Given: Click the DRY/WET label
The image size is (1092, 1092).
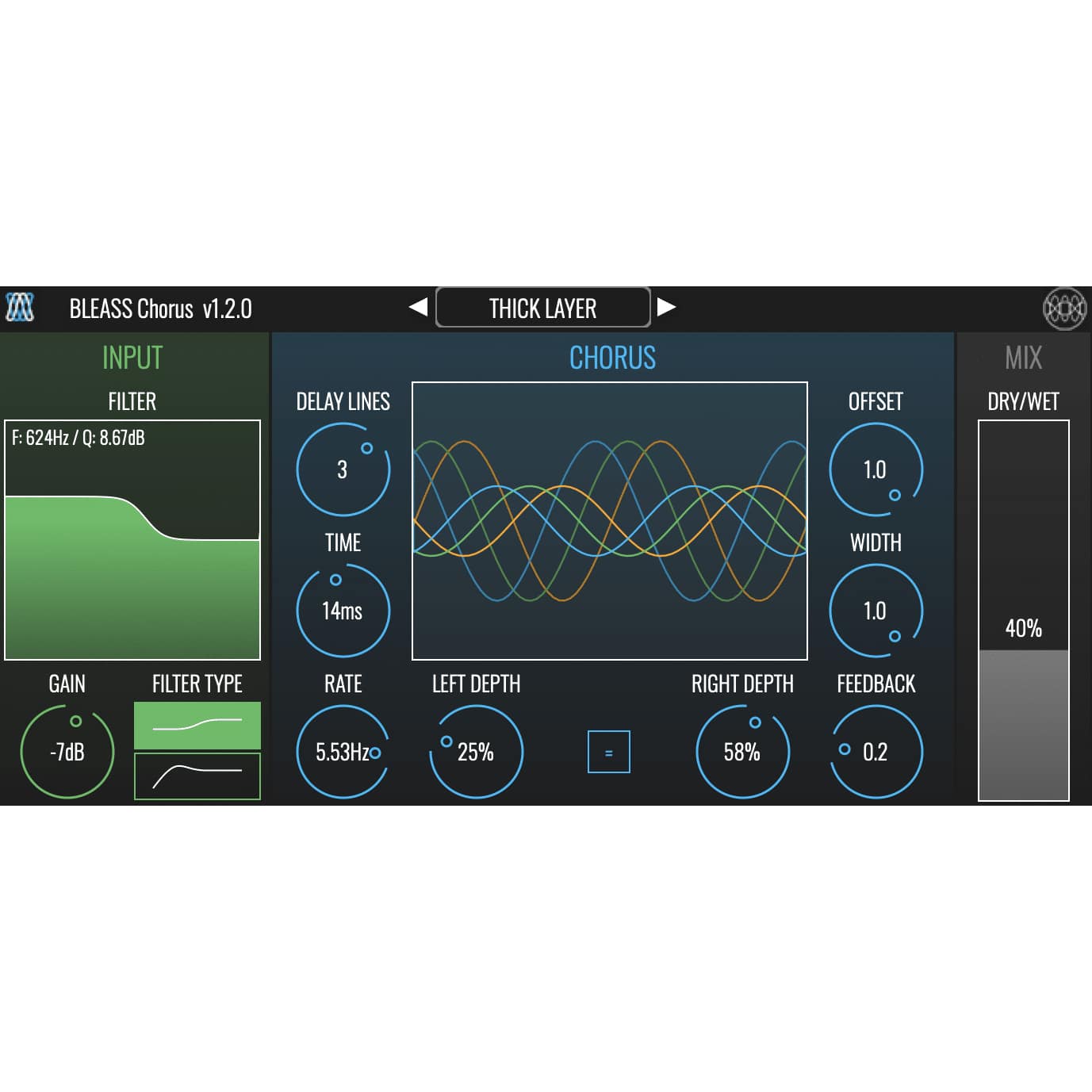Looking at the screenshot, I should coord(1024,401).
